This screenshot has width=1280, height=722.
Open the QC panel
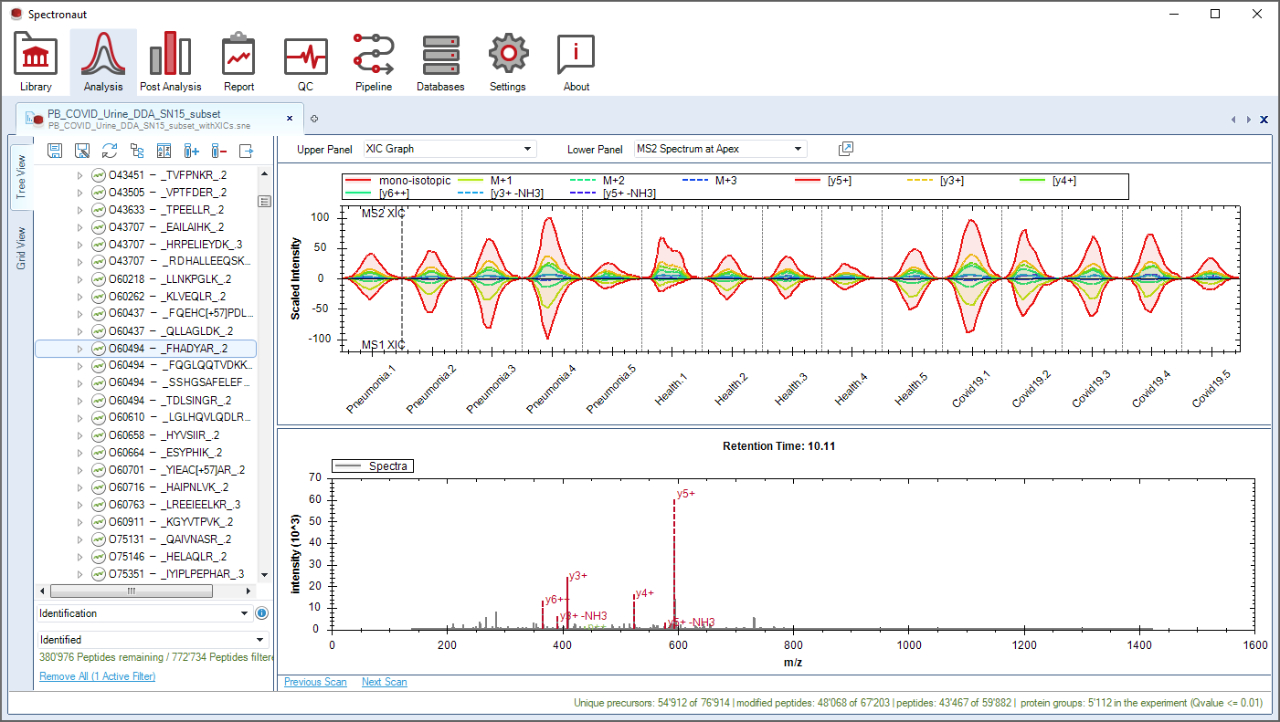click(305, 60)
